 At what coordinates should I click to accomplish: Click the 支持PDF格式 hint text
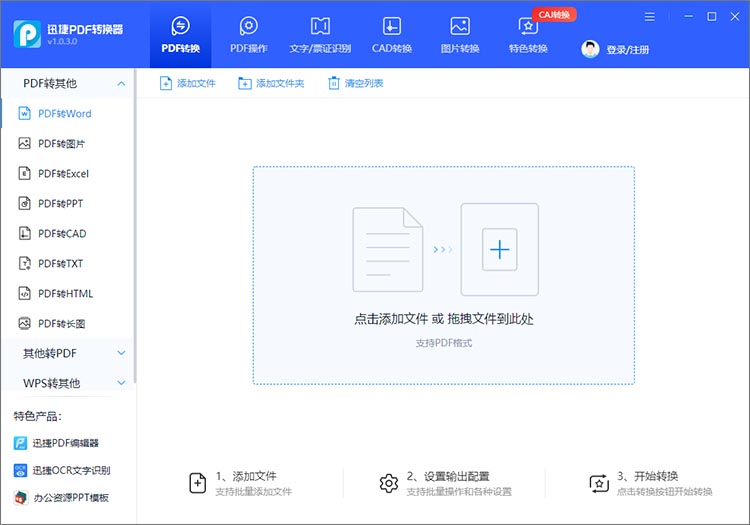tap(444, 343)
